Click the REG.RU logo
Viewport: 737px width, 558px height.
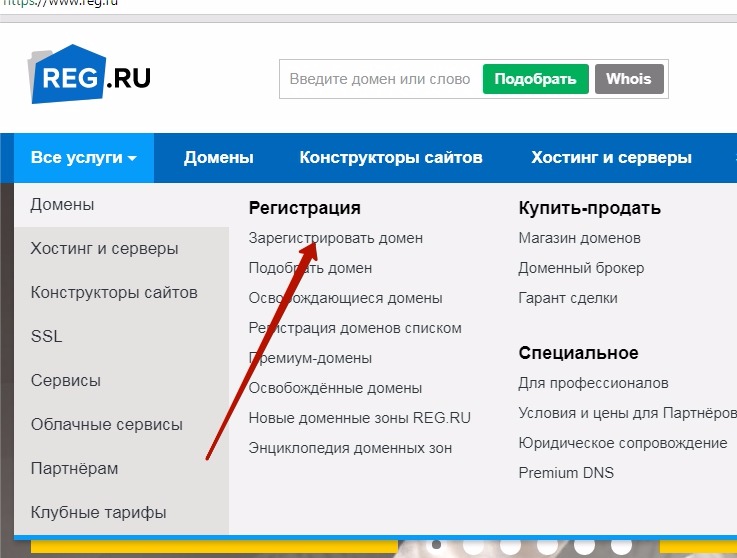tap(90, 74)
